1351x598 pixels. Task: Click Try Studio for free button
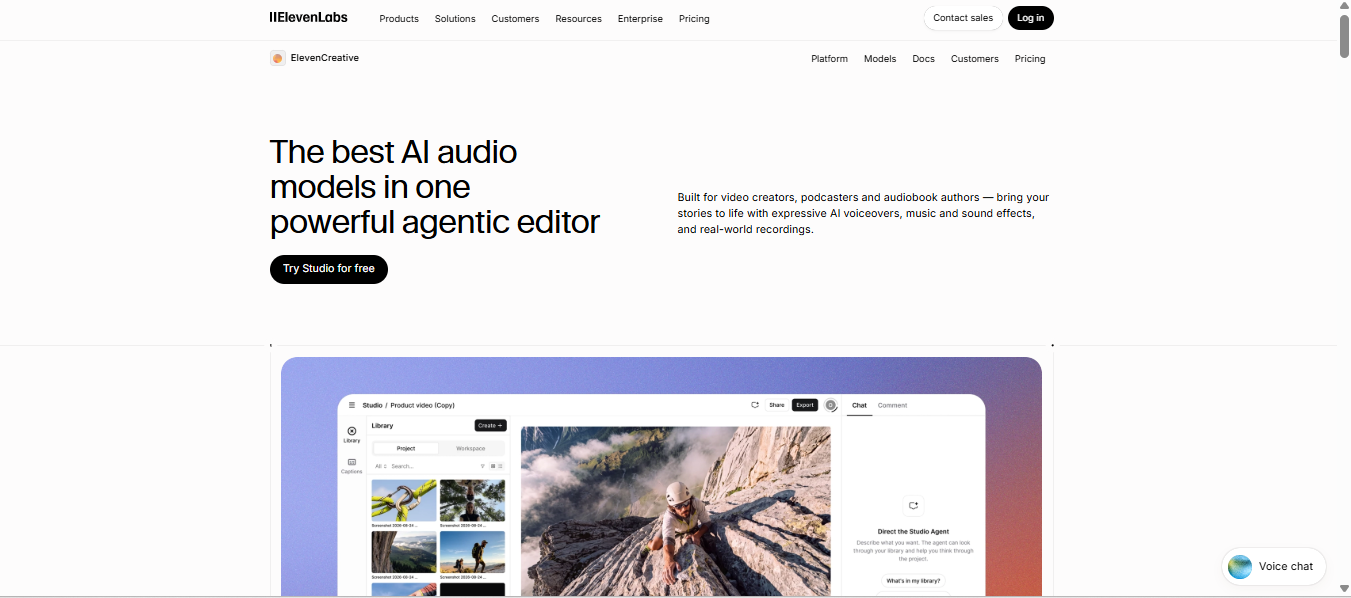(x=329, y=269)
